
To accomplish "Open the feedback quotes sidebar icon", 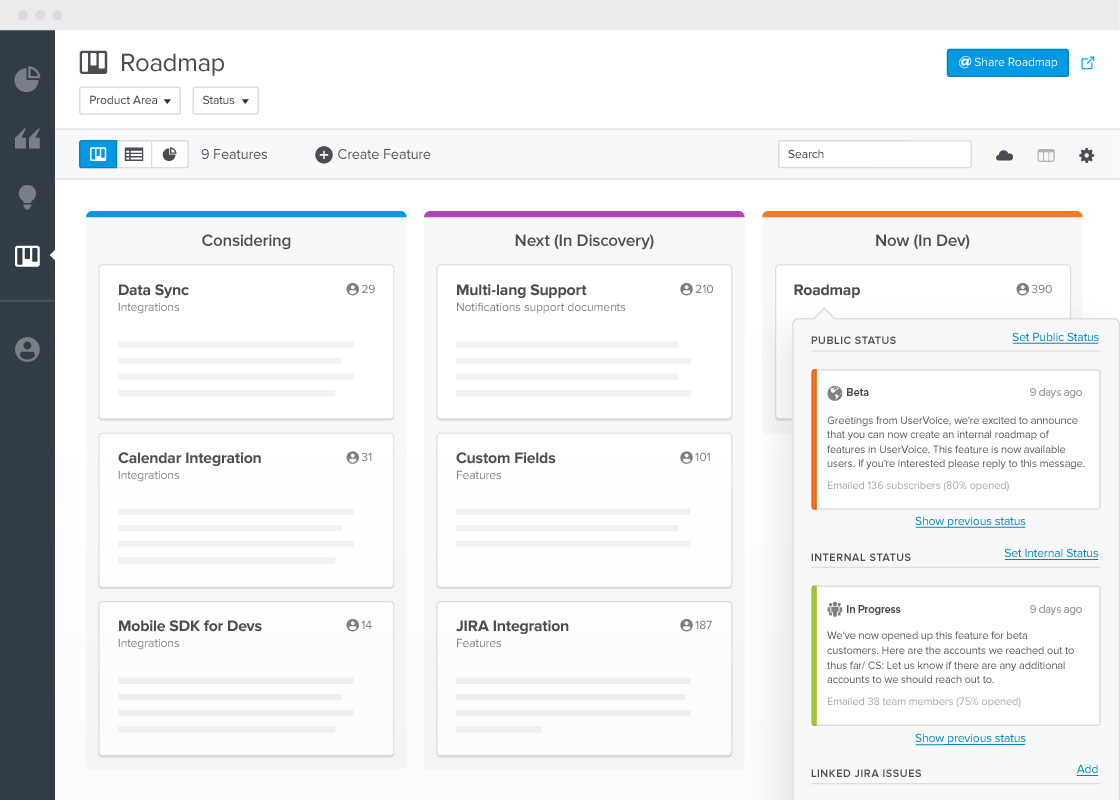I will pyautogui.click(x=27, y=139).
